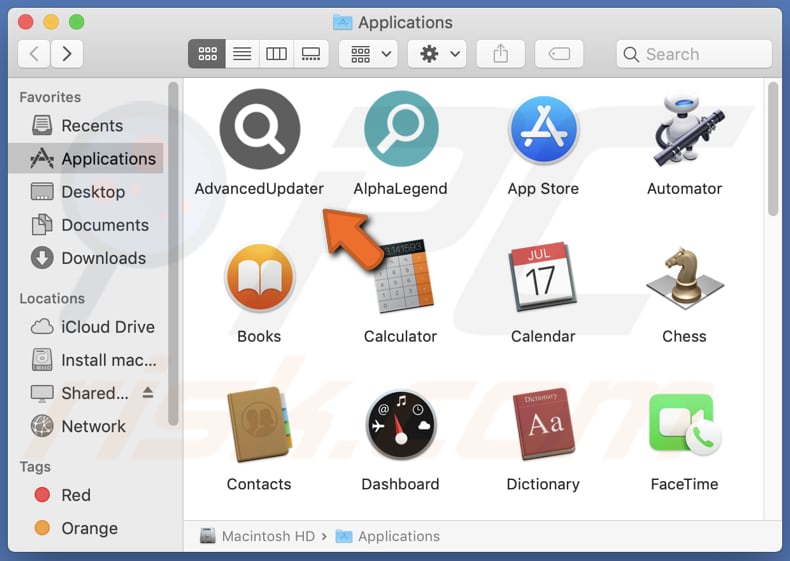
Task: Select the Contacts app icon
Action: pos(259,424)
